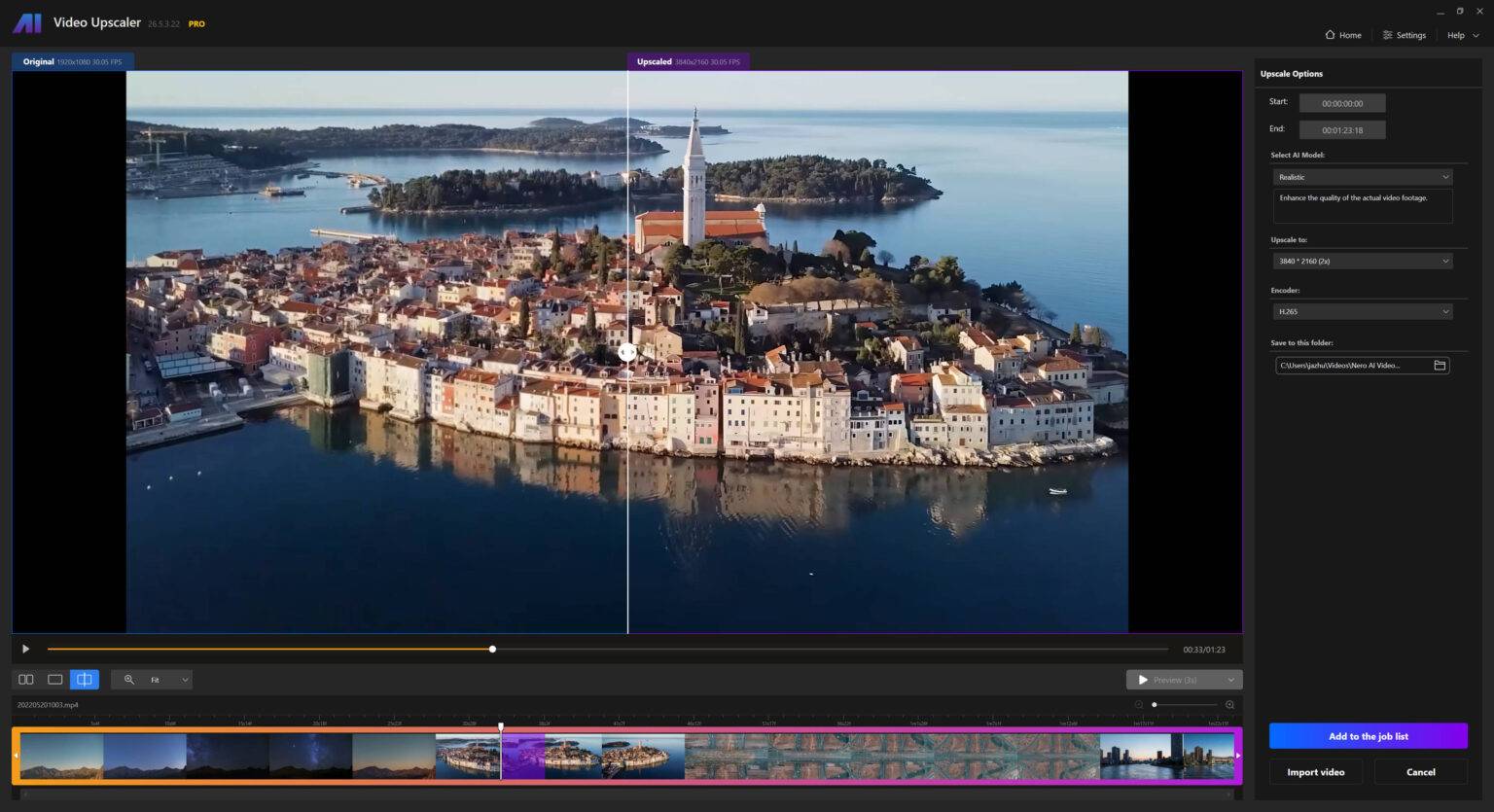Switch to single frame view mode
Screen dimensions: 1494x812
[x=55, y=680]
